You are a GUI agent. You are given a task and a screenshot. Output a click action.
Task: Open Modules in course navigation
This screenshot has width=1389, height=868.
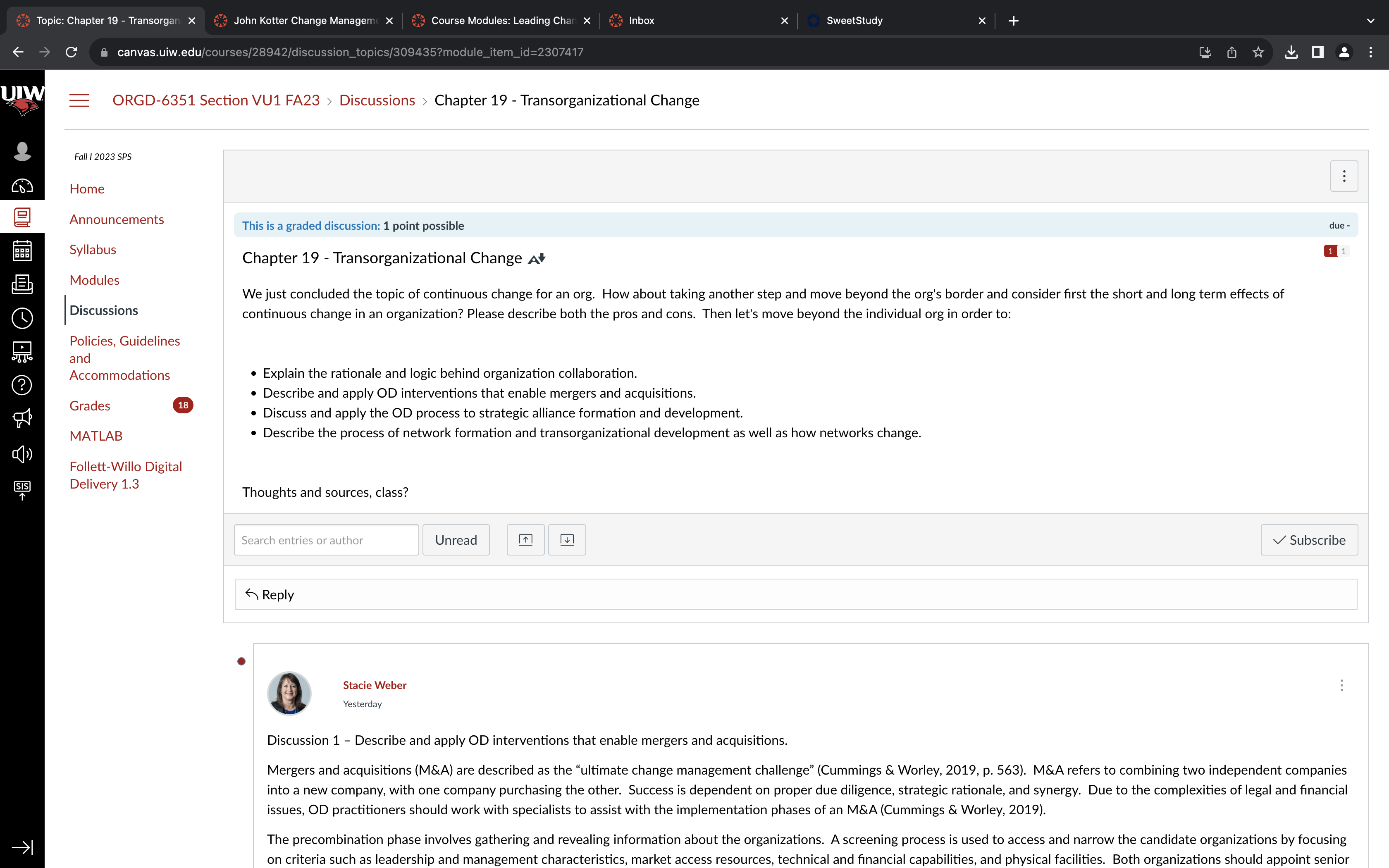click(x=95, y=280)
